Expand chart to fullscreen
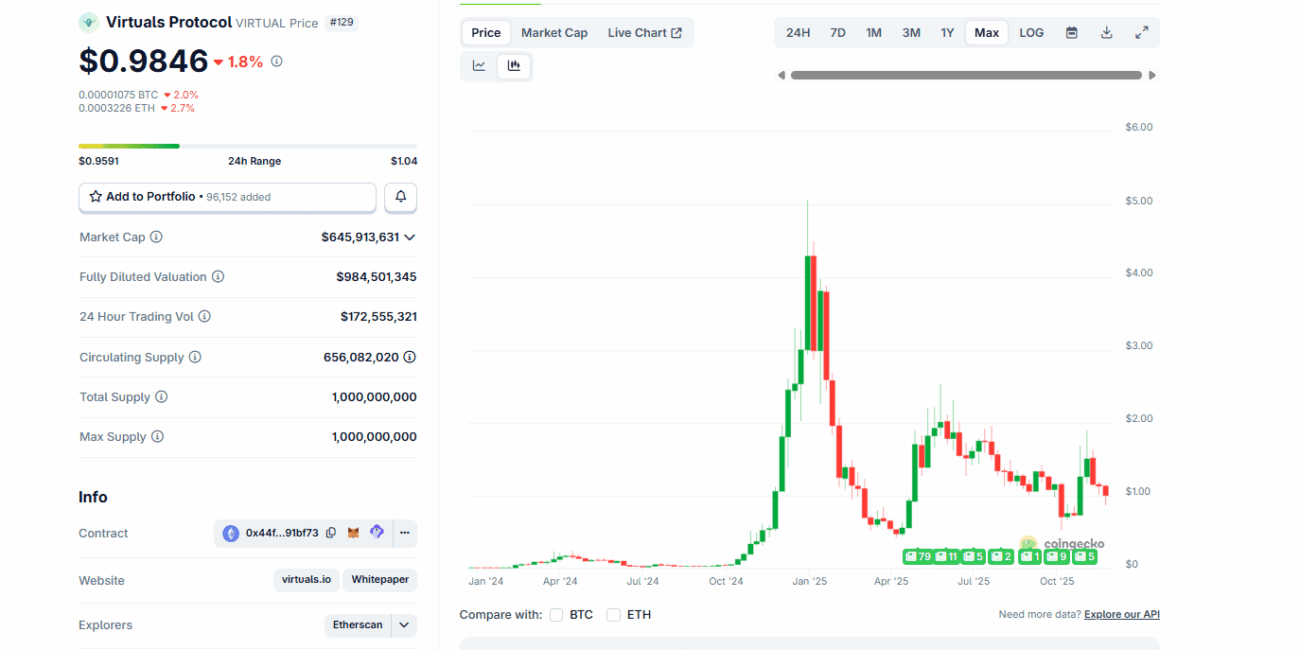 click(1141, 33)
